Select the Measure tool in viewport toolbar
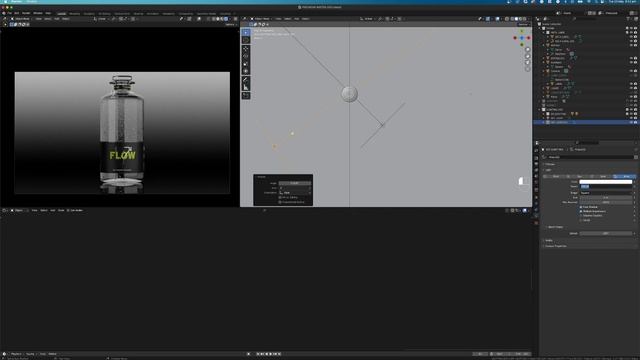 coord(246,87)
